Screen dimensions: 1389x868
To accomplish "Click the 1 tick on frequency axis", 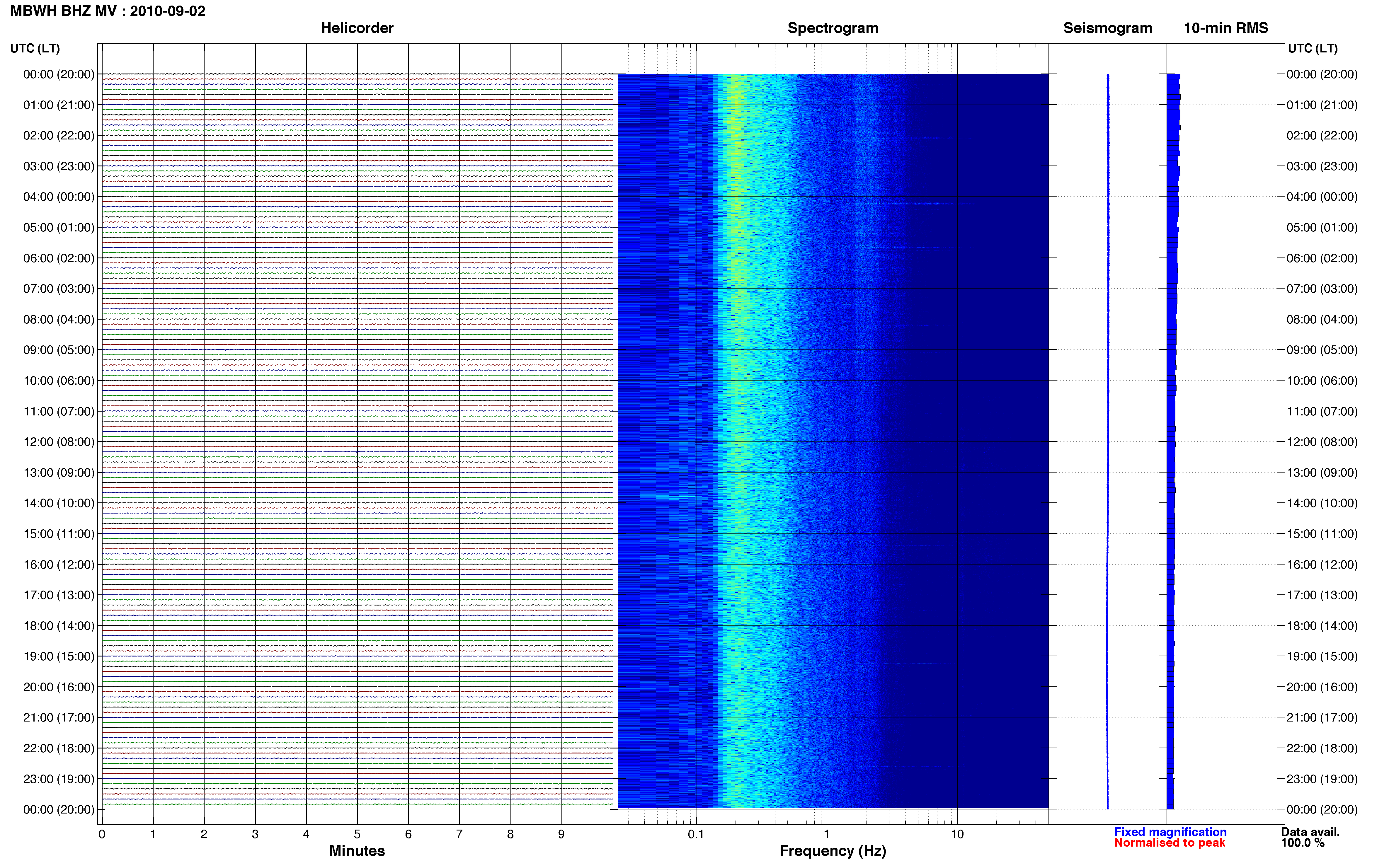I will [x=826, y=835].
